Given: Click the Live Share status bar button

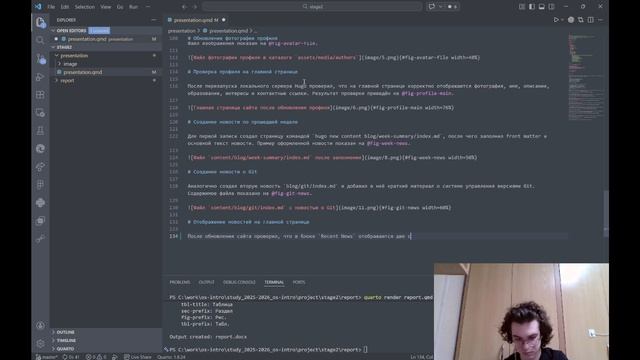Looking at the screenshot, I should (138, 357).
